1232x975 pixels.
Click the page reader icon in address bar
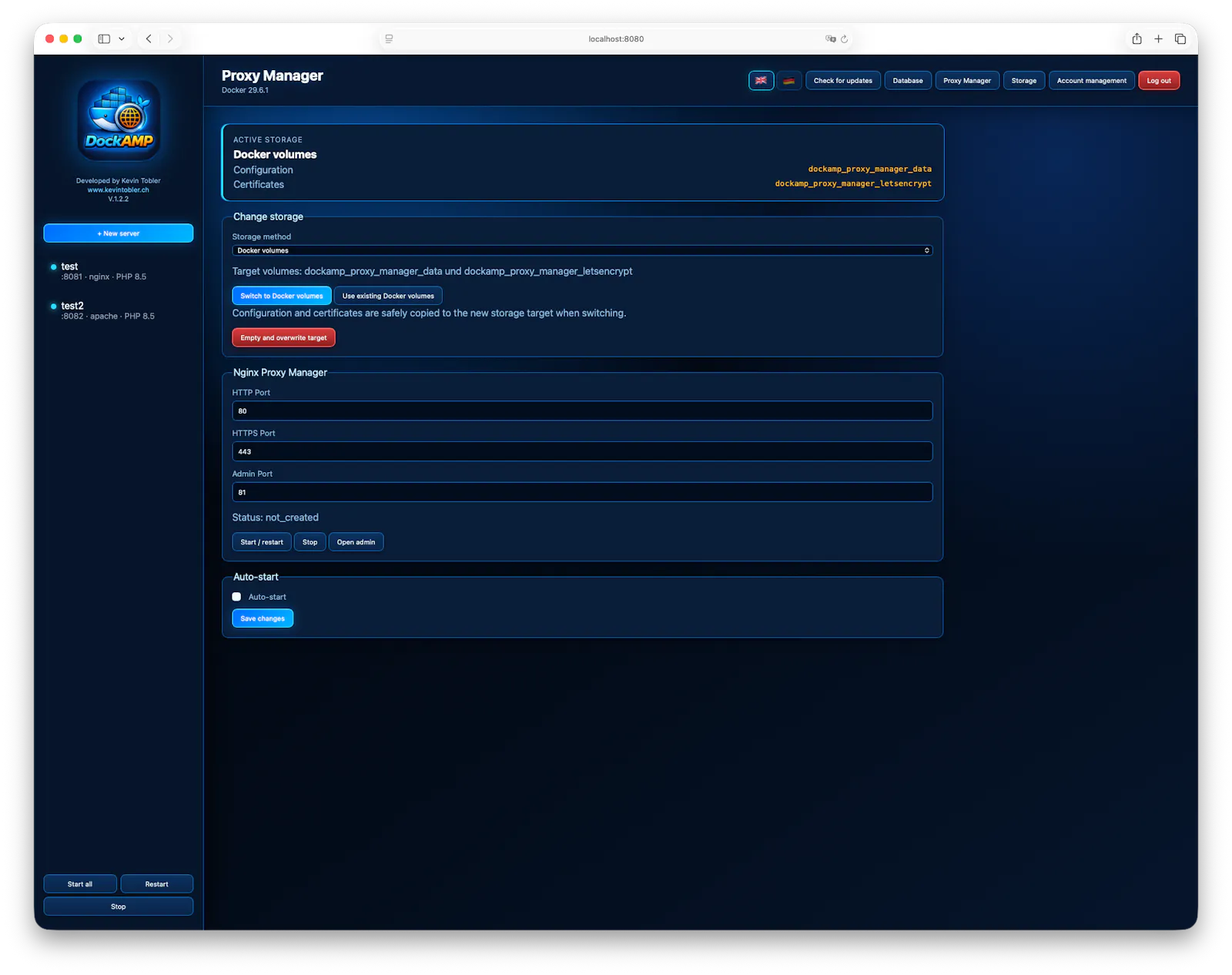tap(389, 39)
